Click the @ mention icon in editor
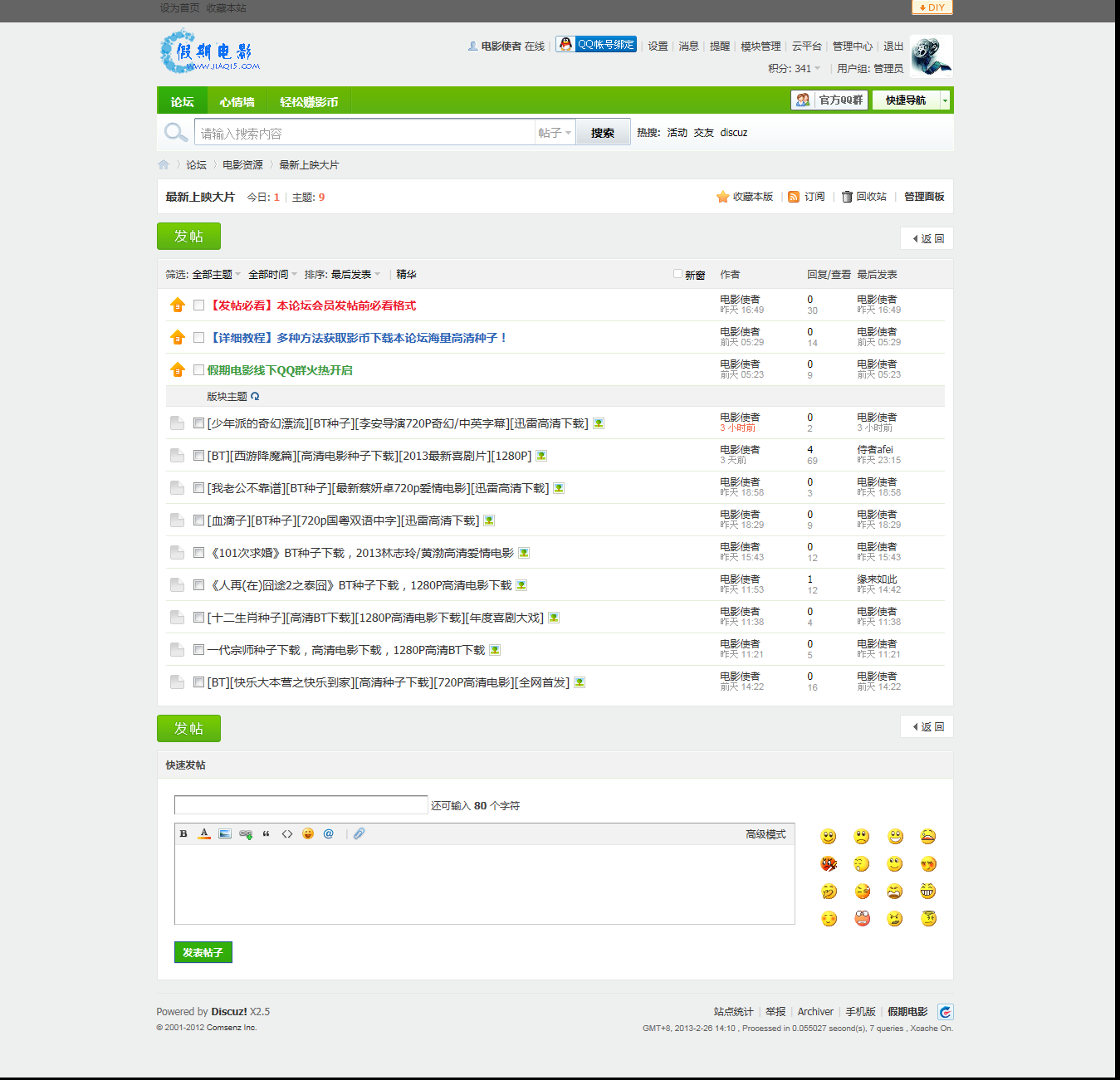The height and width of the screenshot is (1080, 1120). tap(329, 834)
